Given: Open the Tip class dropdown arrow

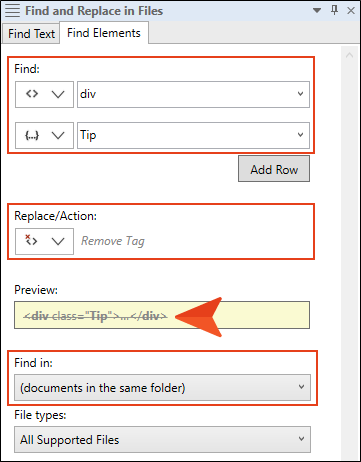Looking at the screenshot, I should tap(300, 135).
